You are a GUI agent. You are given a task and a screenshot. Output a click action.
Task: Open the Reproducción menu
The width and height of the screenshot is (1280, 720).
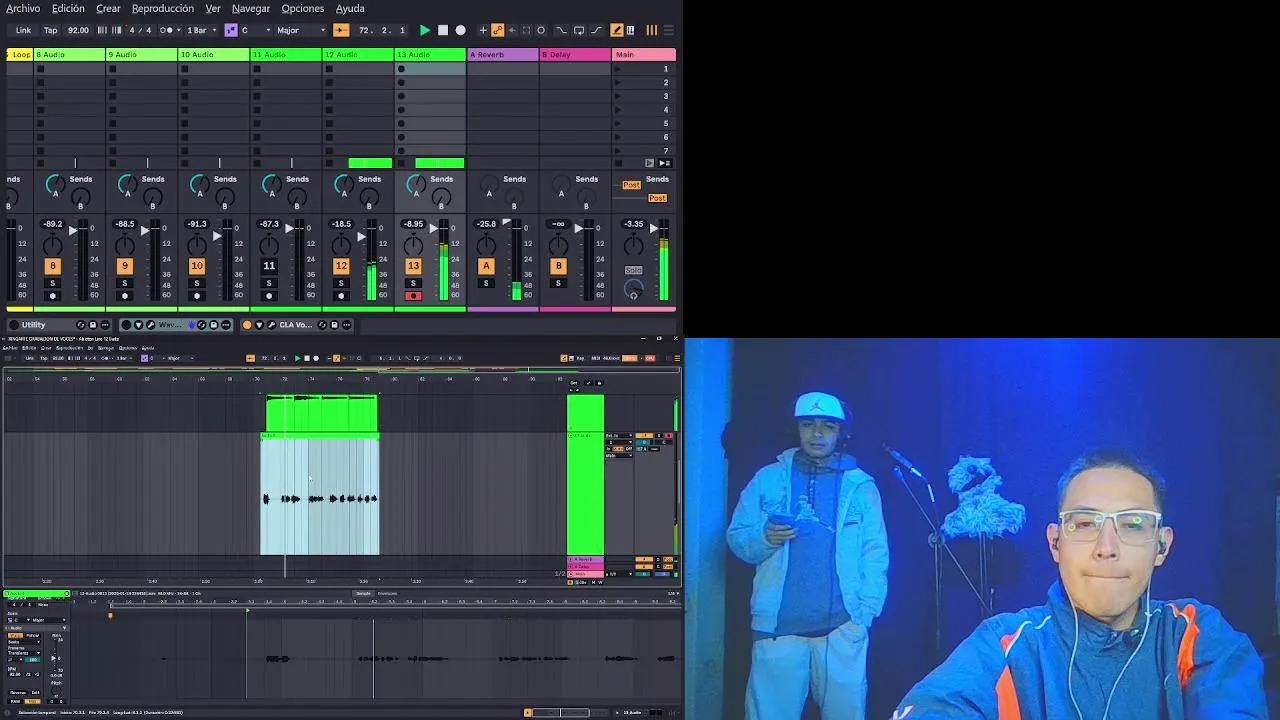163,8
